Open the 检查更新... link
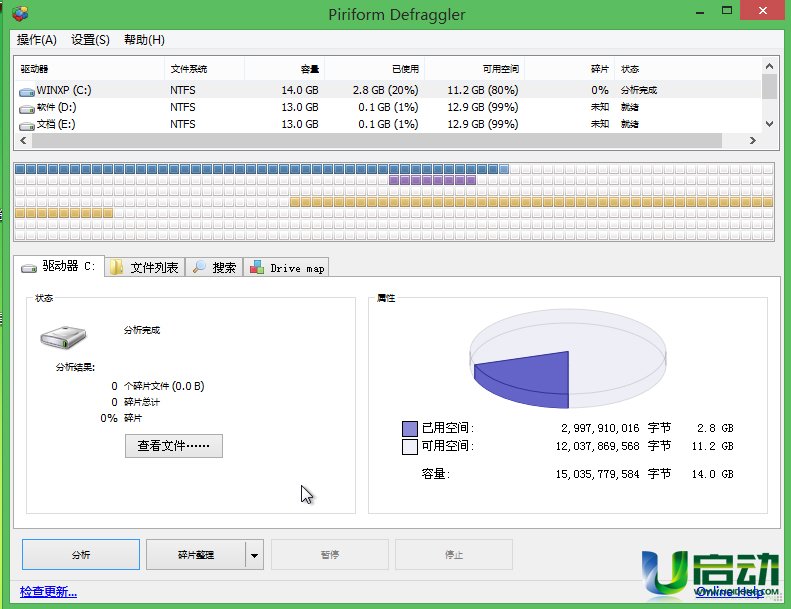This screenshot has width=791, height=609. point(48,591)
